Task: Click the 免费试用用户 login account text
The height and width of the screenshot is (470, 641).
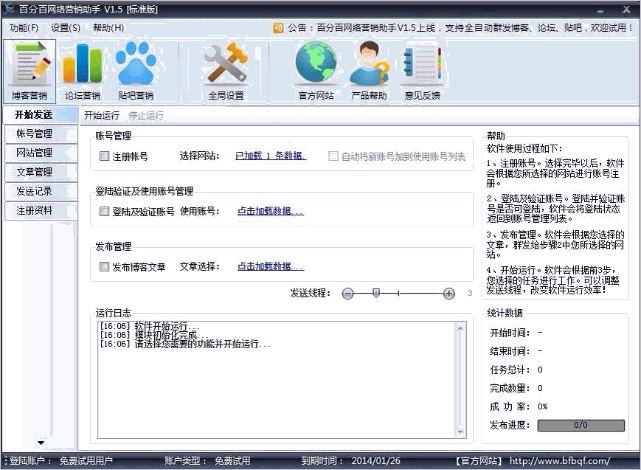Action: point(86,461)
